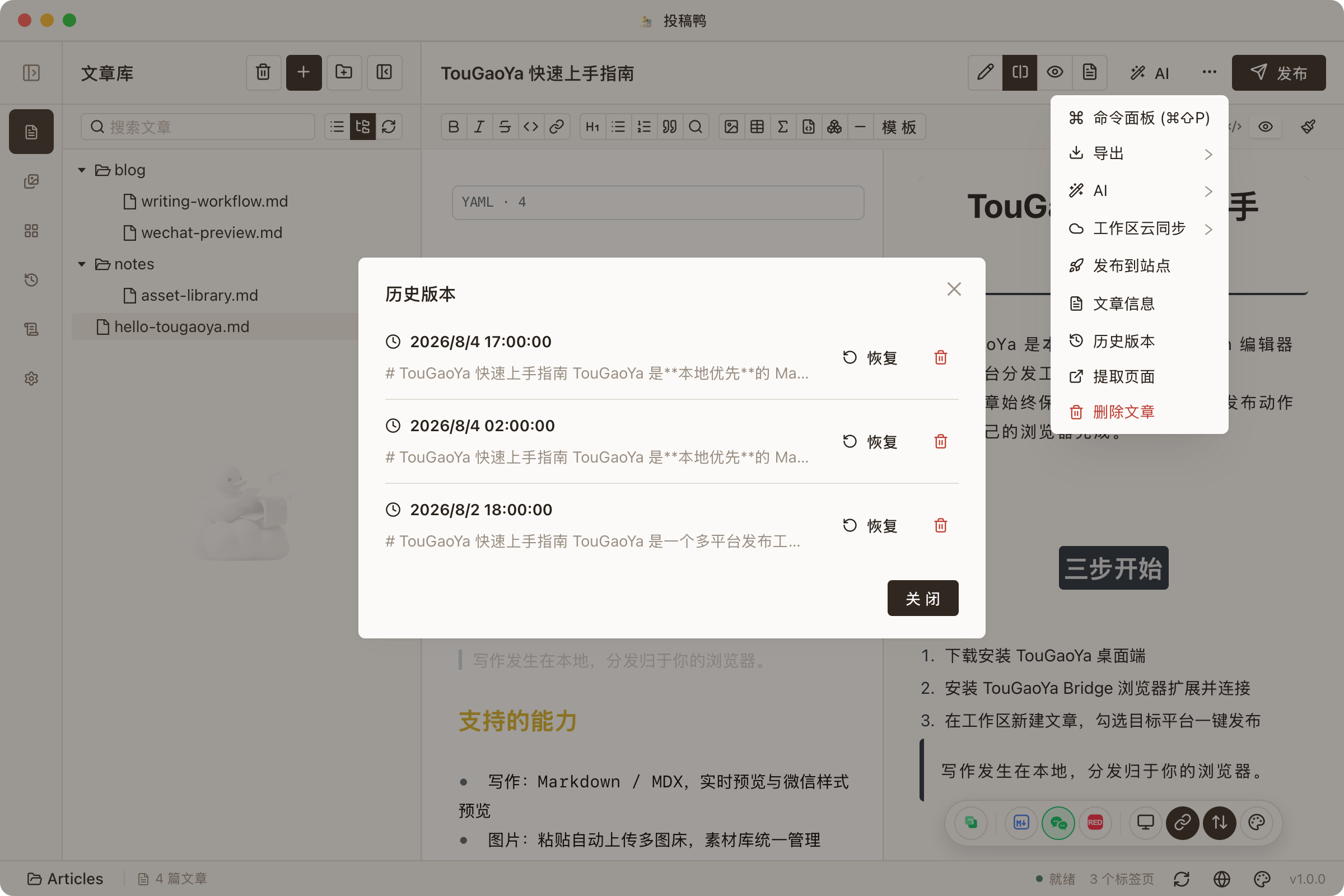Open the articles view in the left sidebar
The height and width of the screenshot is (896, 1344).
(x=31, y=132)
